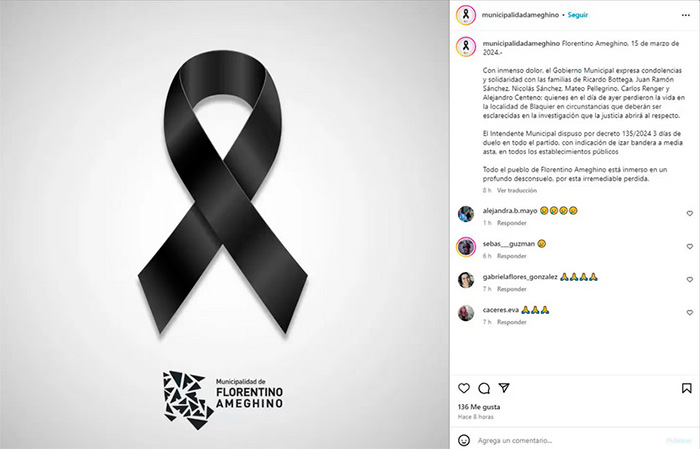Share the post using the paper plane icon
The image size is (700, 449).
coord(504,388)
